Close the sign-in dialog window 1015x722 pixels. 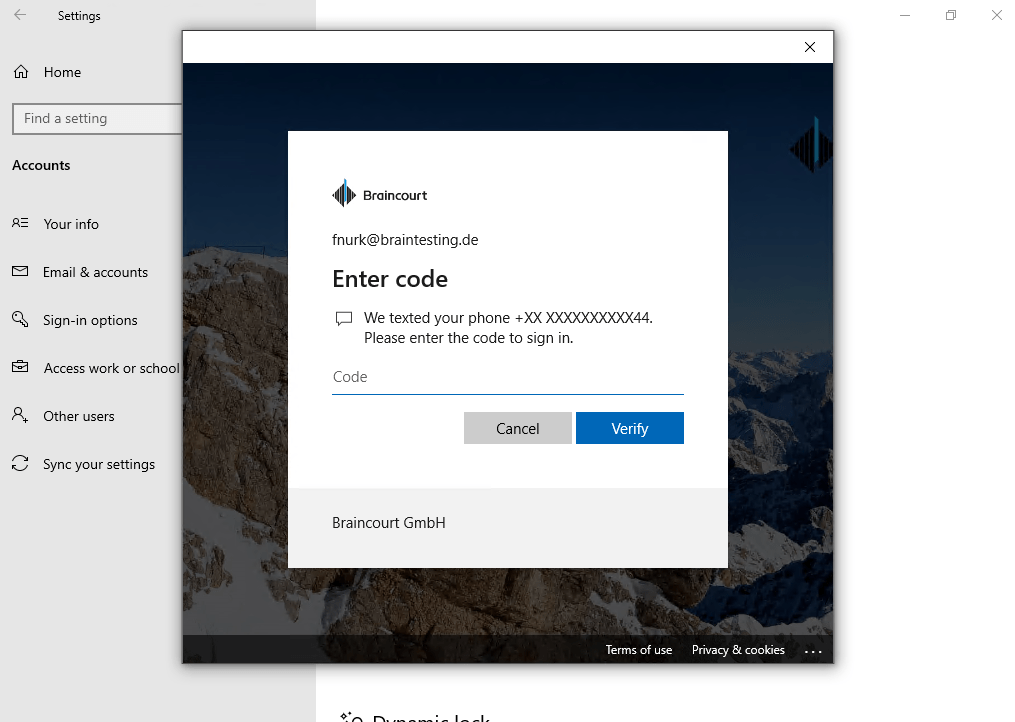(x=810, y=47)
